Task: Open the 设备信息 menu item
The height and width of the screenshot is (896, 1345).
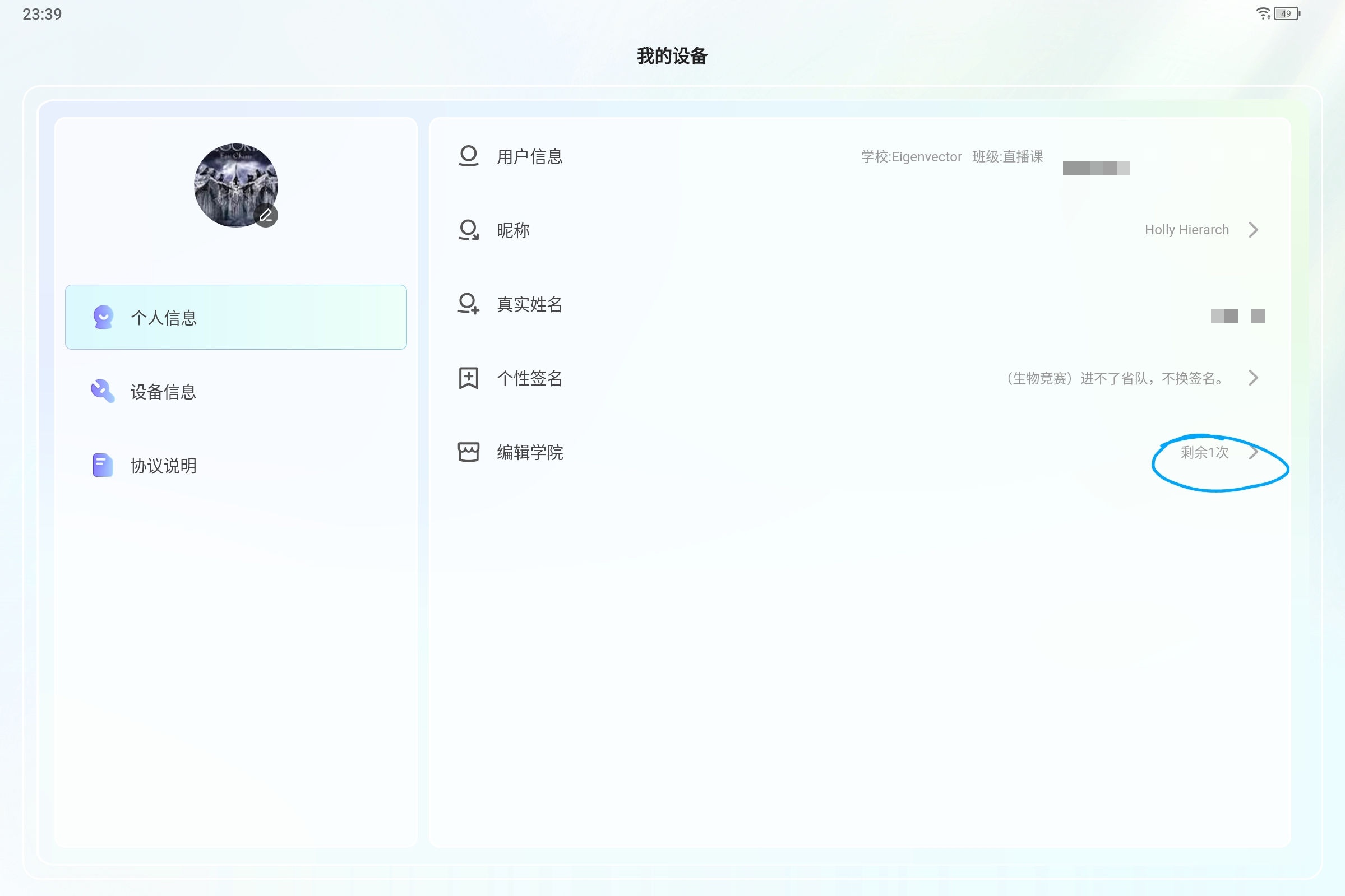Action: tap(163, 392)
